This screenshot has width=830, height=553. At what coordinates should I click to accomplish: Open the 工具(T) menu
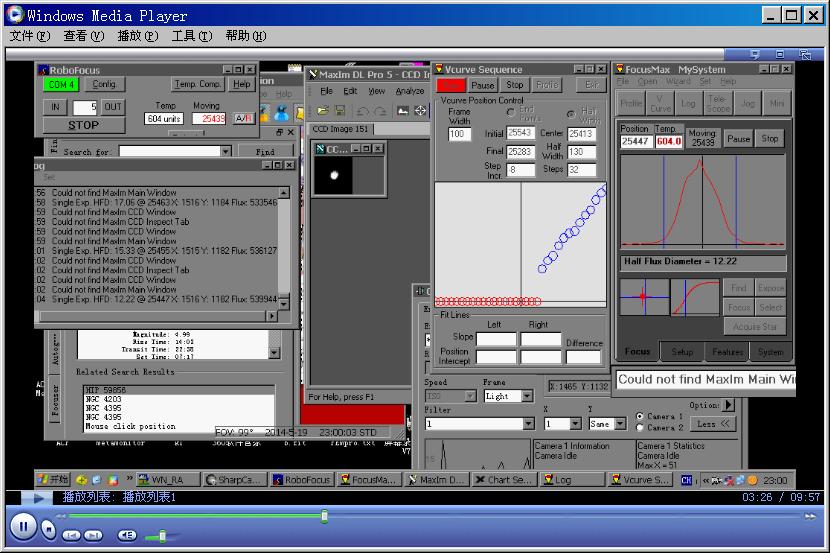click(x=192, y=36)
